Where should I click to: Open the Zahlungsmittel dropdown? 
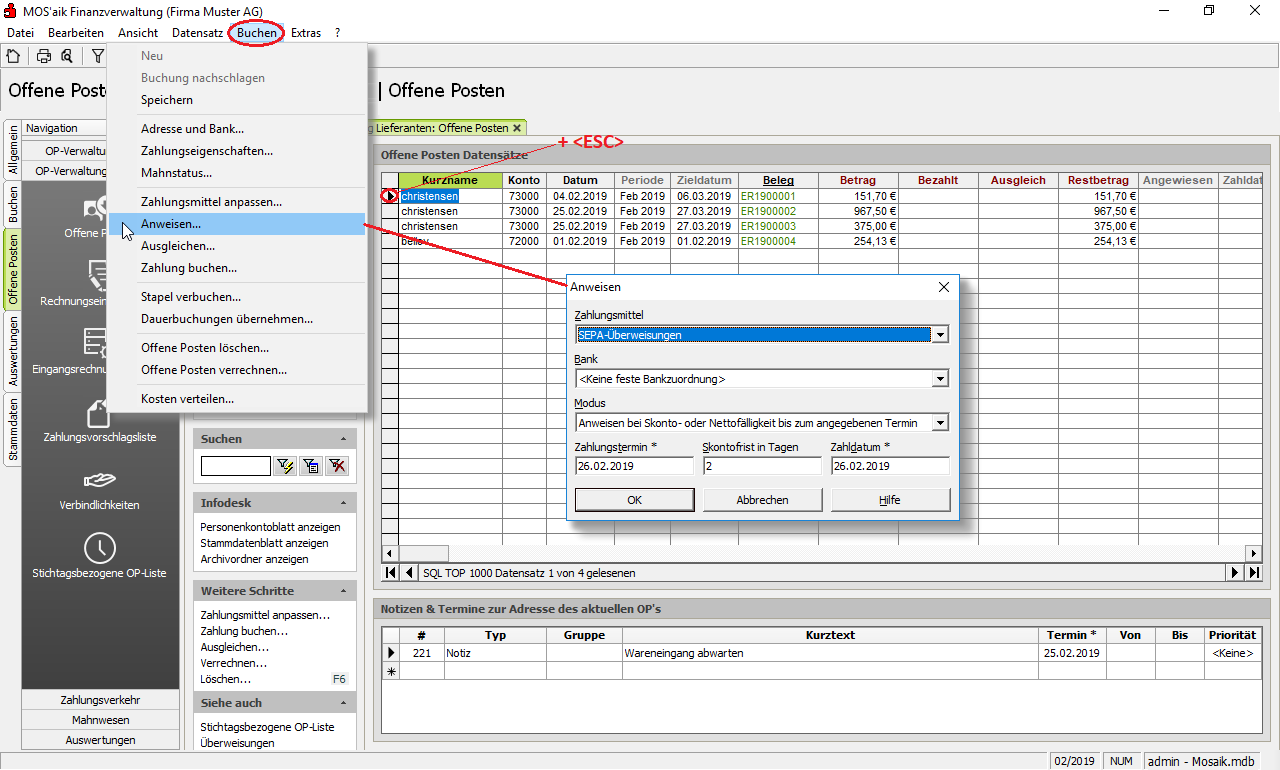coord(939,335)
